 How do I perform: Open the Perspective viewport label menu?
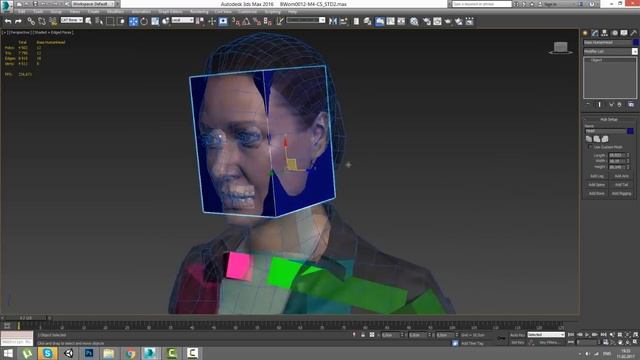pos(20,32)
